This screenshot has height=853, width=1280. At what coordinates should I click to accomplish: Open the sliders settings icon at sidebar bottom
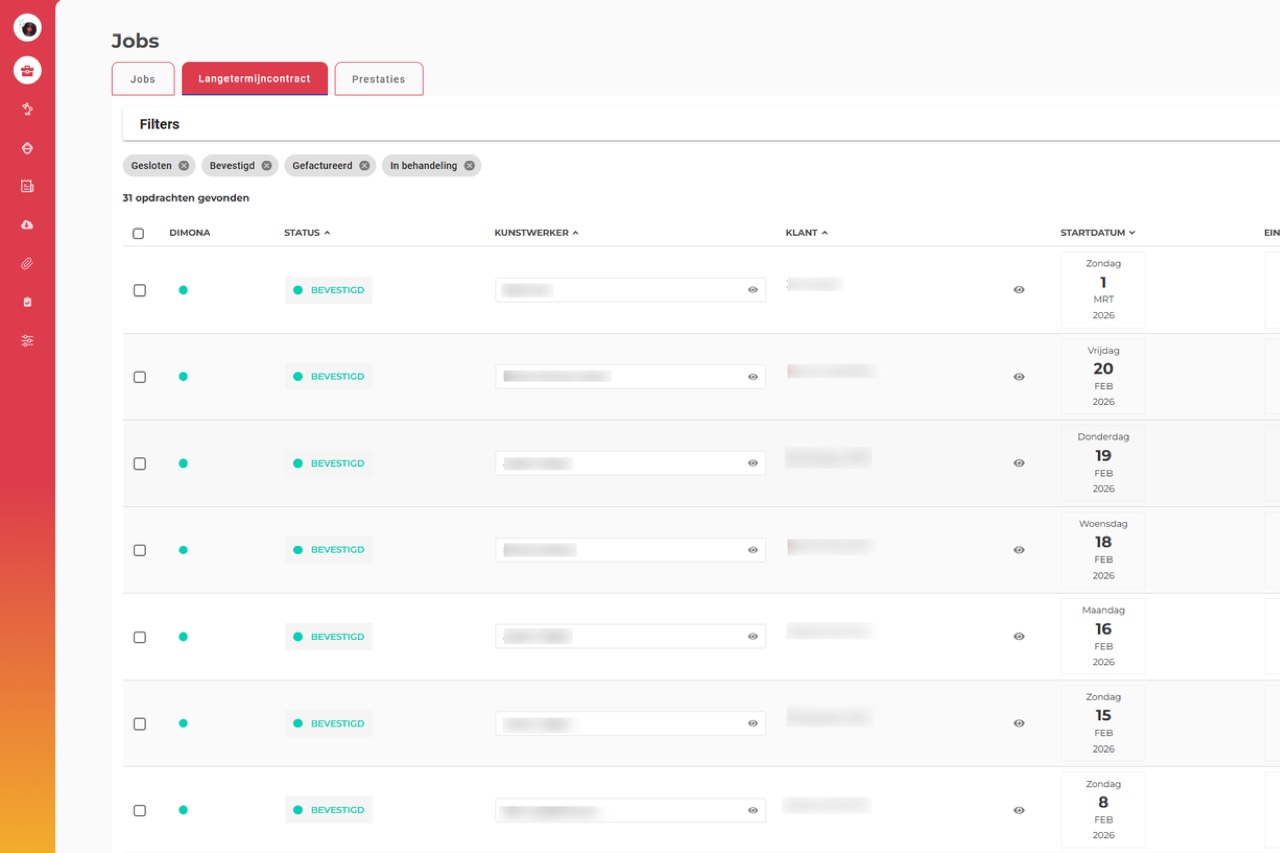click(x=27, y=340)
